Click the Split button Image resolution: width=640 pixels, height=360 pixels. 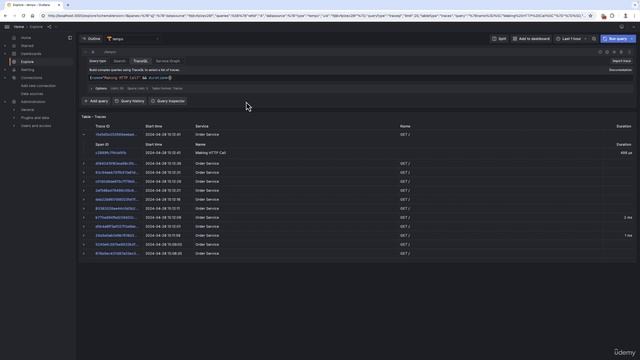point(499,39)
